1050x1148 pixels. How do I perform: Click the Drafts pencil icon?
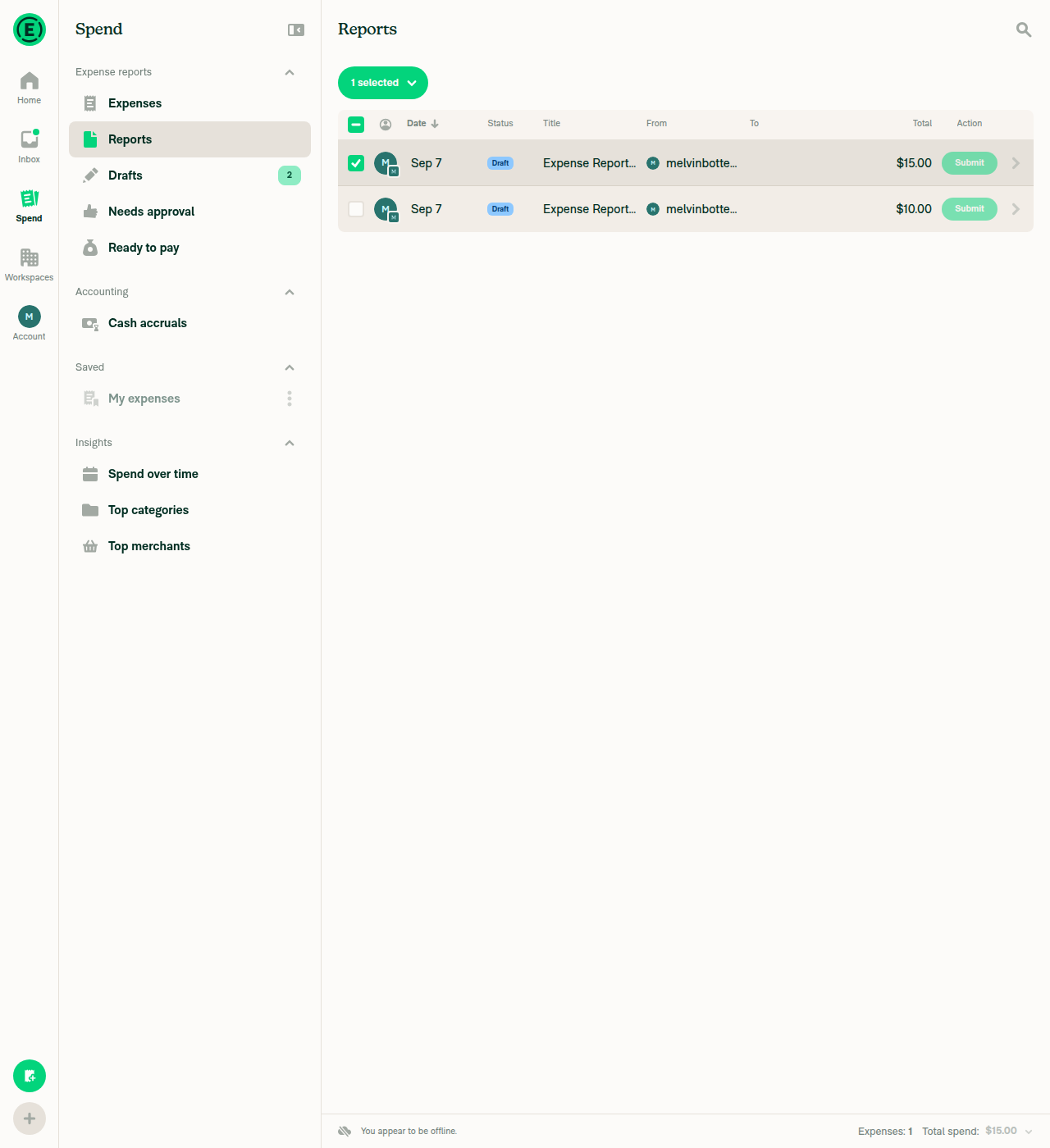point(90,175)
